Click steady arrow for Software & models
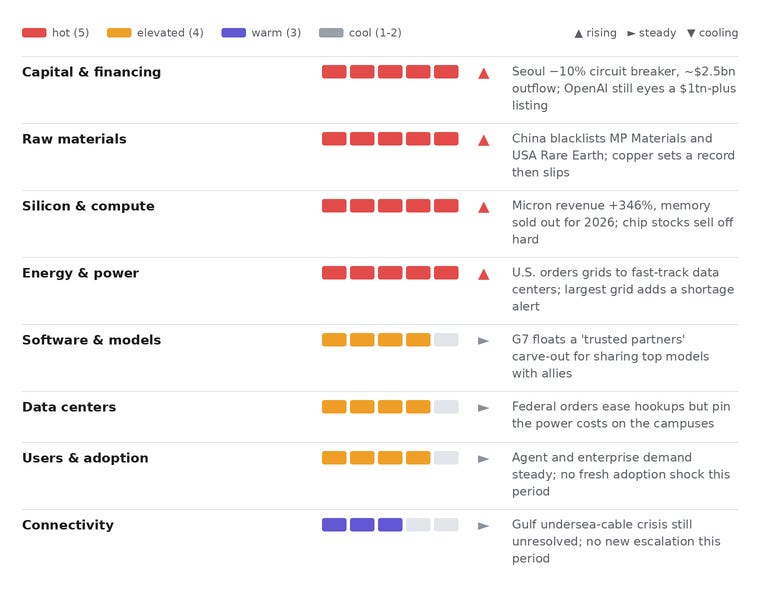Viewport: 760px width, 598px height. point(483,341)
